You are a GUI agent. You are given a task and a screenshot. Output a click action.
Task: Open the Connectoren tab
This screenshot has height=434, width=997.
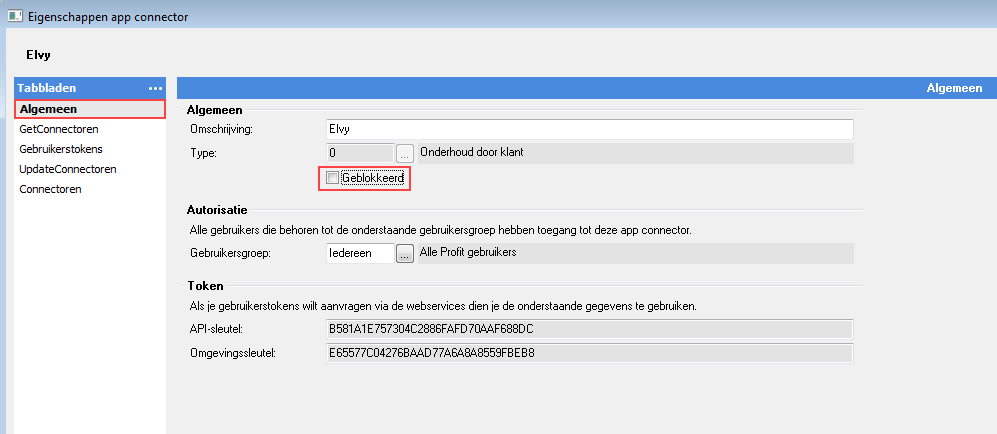(50, 189)
